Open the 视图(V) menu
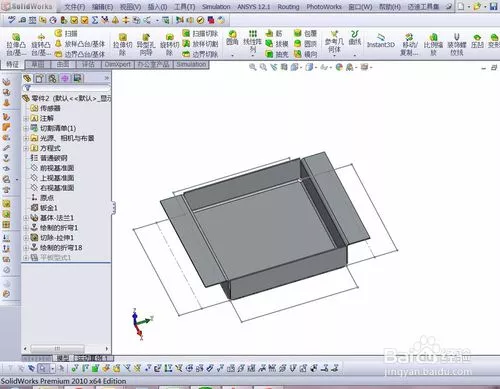Screen dimensions: 500x389 pos(130,7)
